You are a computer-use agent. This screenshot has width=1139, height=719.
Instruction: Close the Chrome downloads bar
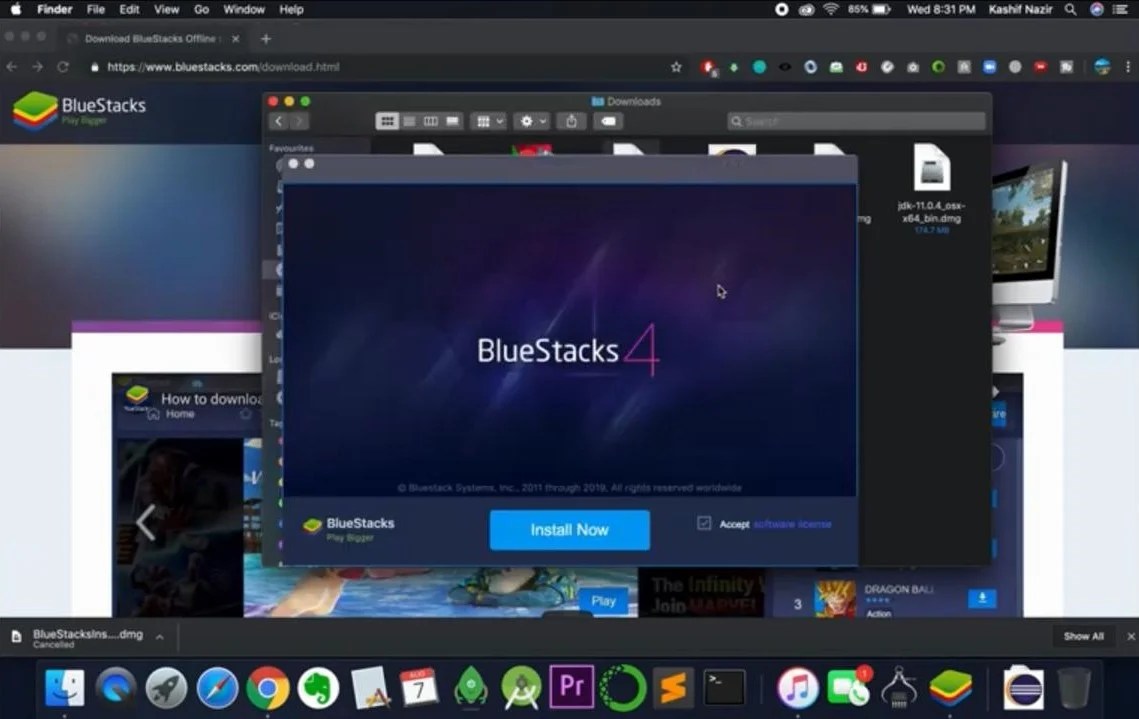[x=1130, y=636]
